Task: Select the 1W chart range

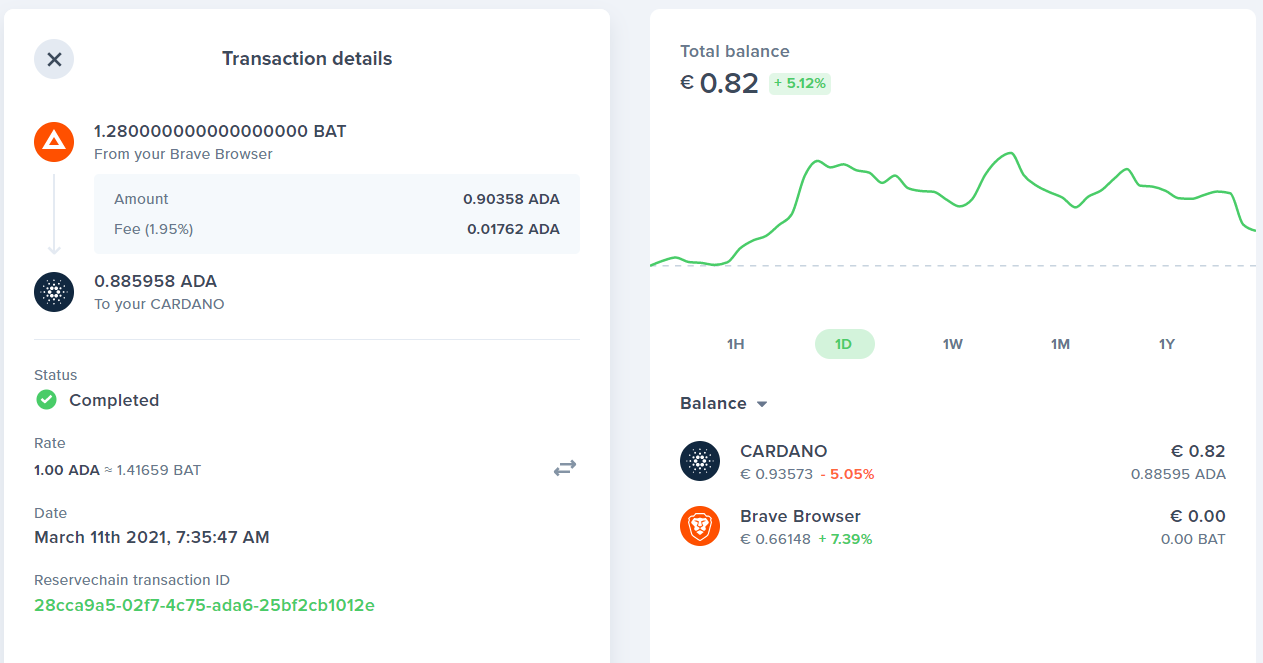Action: point(952,344)
